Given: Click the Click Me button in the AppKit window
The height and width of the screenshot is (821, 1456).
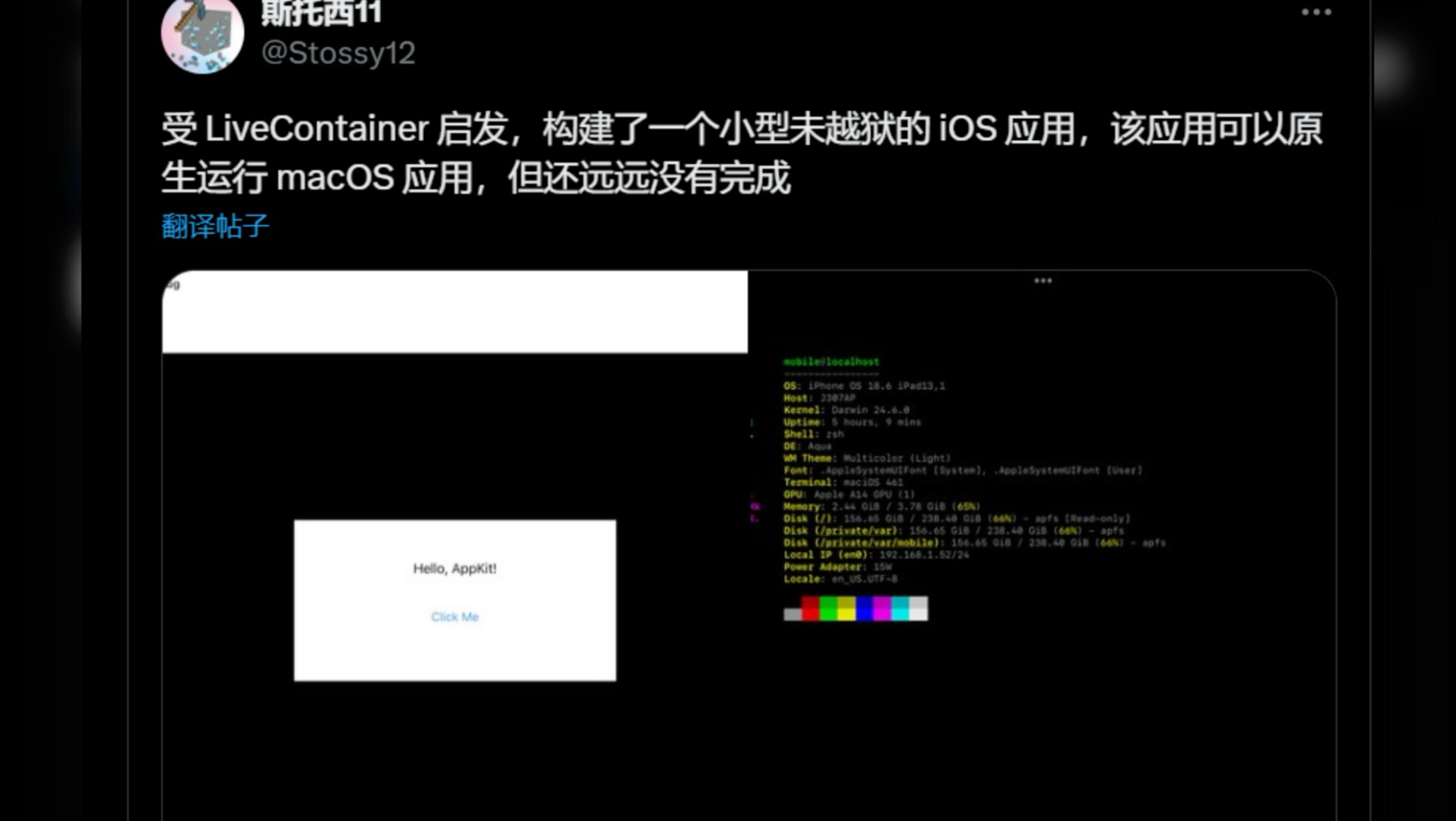Looking at the screenshot, I should [454, 617].
